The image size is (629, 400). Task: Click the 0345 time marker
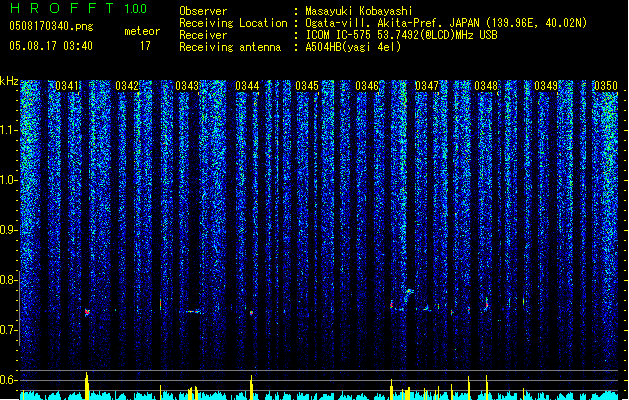pos(307,86)
